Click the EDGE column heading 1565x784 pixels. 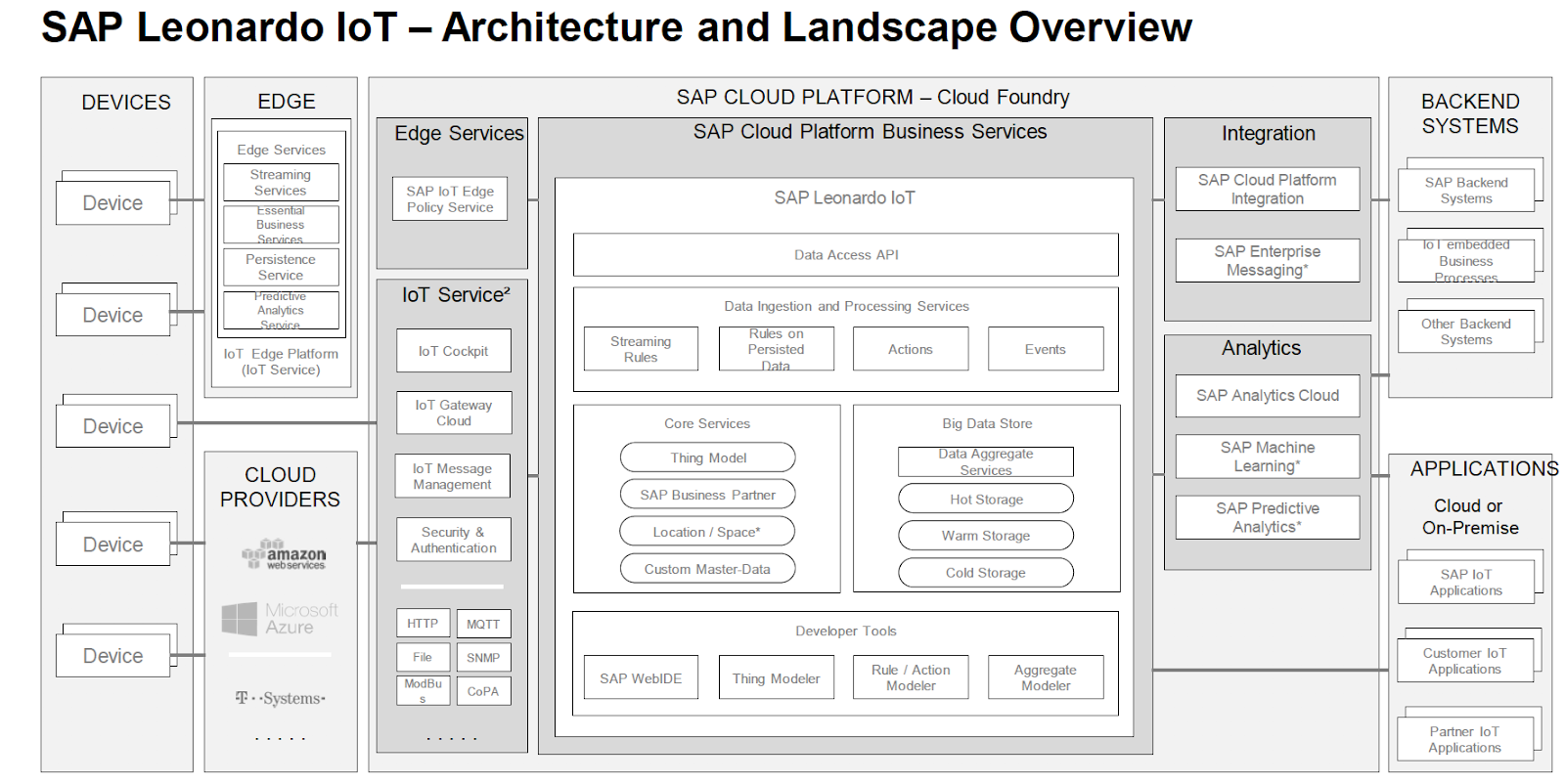coord(287,102)
